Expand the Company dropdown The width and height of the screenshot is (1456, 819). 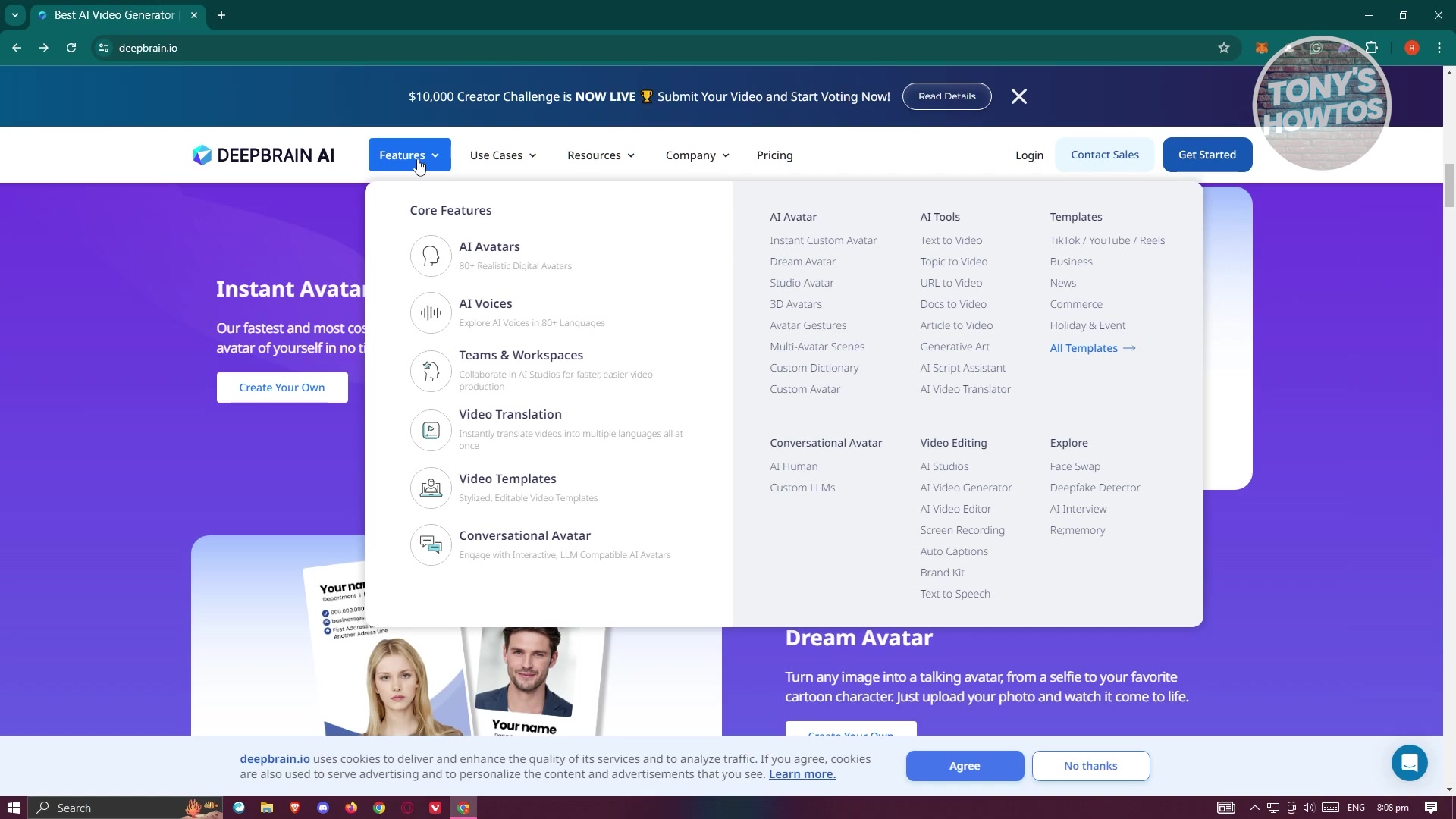point(698,155)
